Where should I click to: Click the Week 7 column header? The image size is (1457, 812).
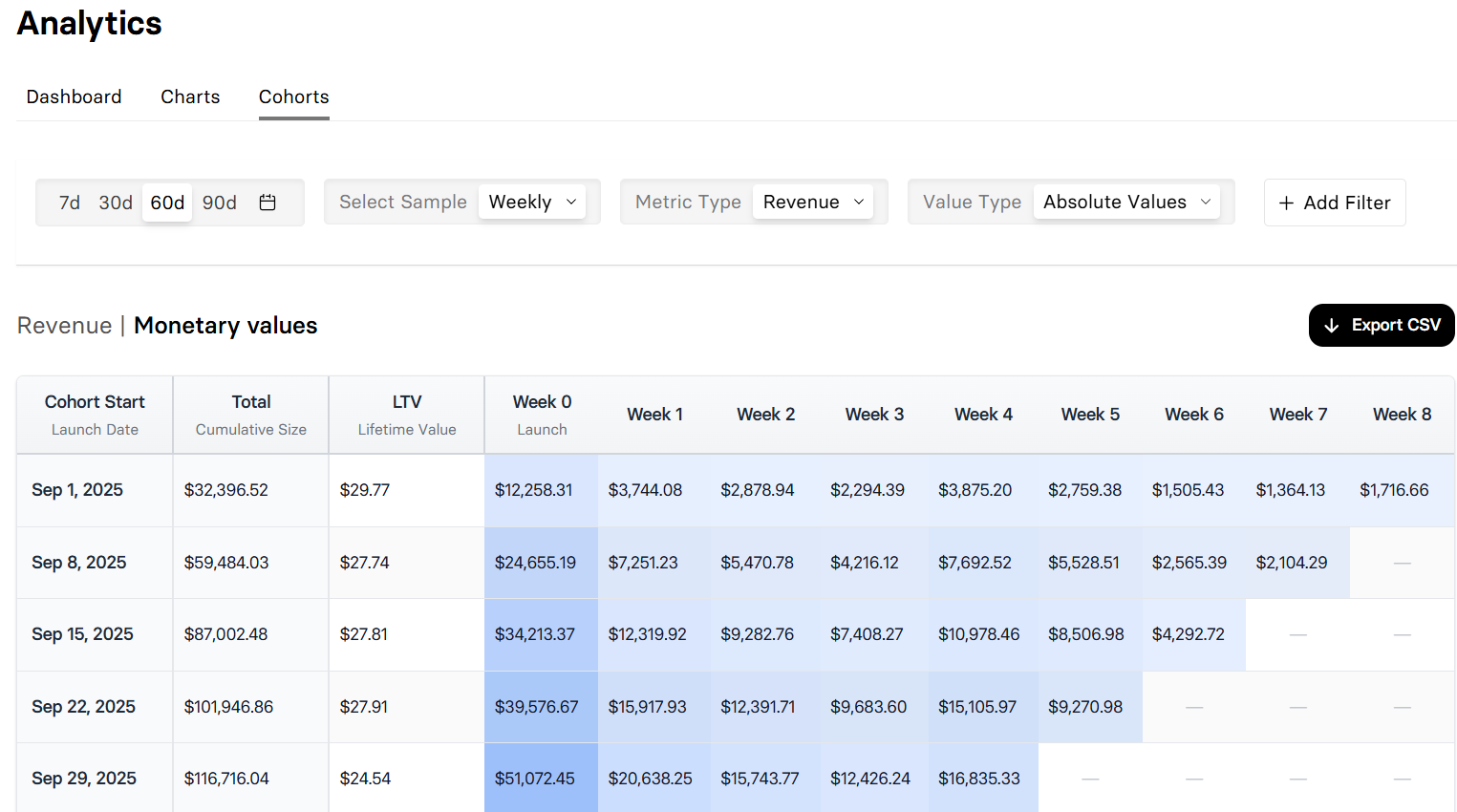click(x=1298, y=415)
